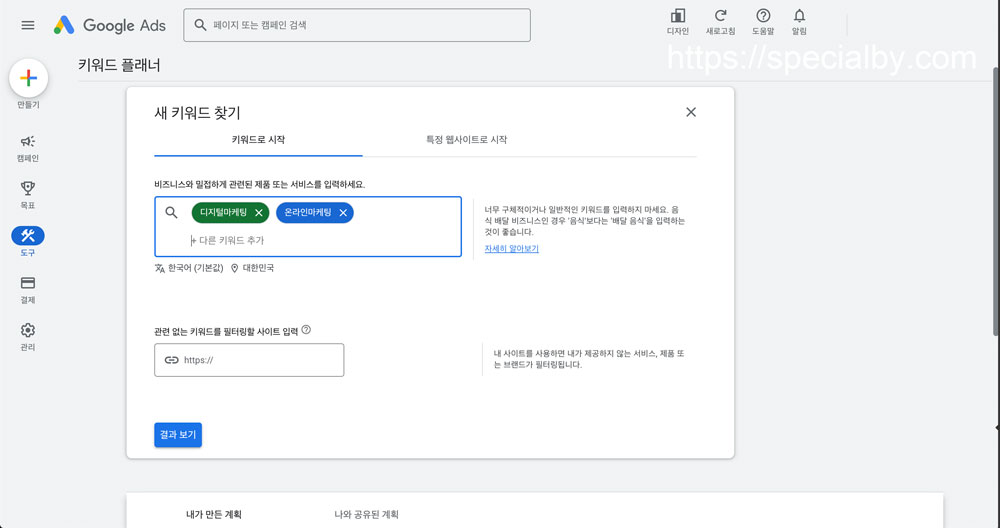Change the 한국어 (기본값) language setting

[189, 268]
